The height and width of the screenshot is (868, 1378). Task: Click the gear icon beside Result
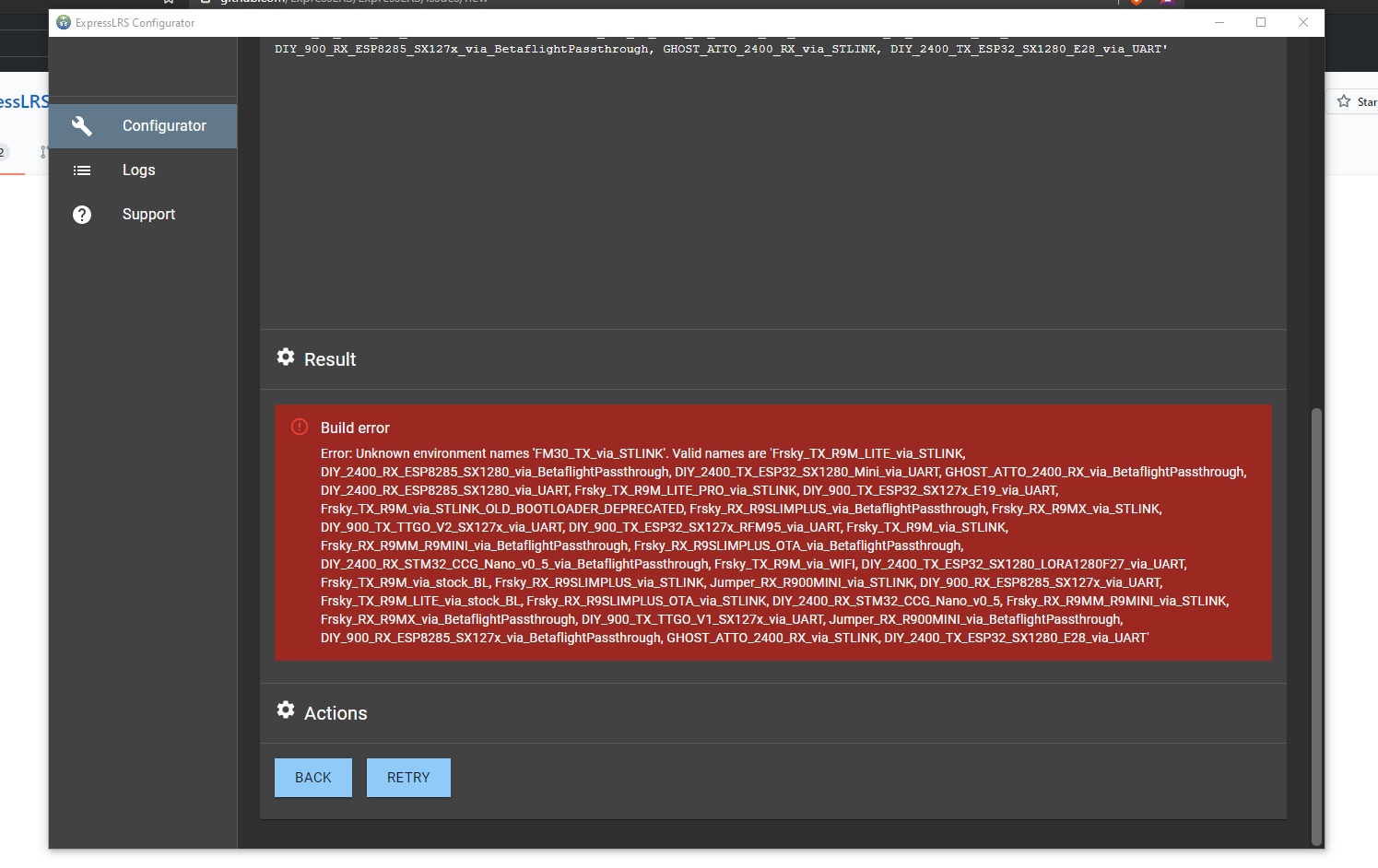[x=286, y=358]
